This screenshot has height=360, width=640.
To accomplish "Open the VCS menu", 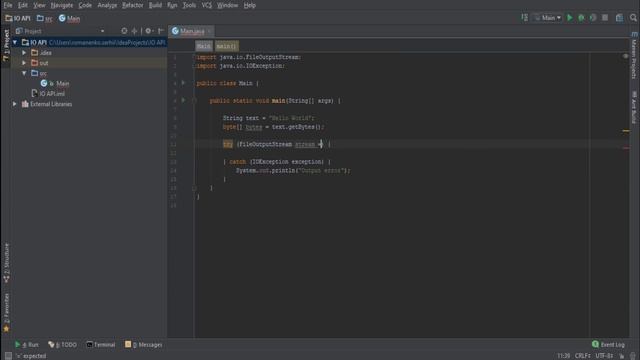I will point(207,5).
